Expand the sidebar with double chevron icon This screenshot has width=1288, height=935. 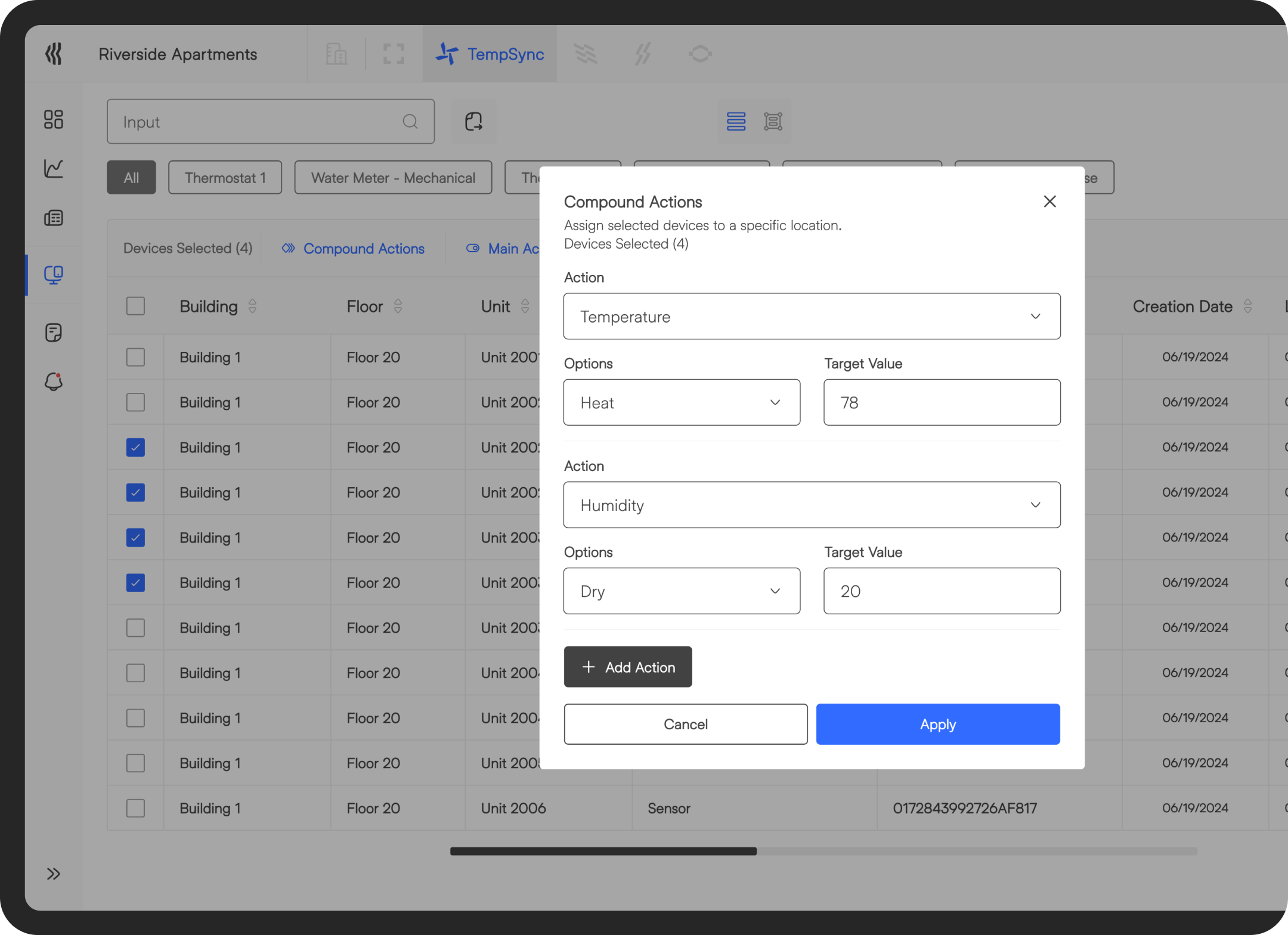click(53, 874)
